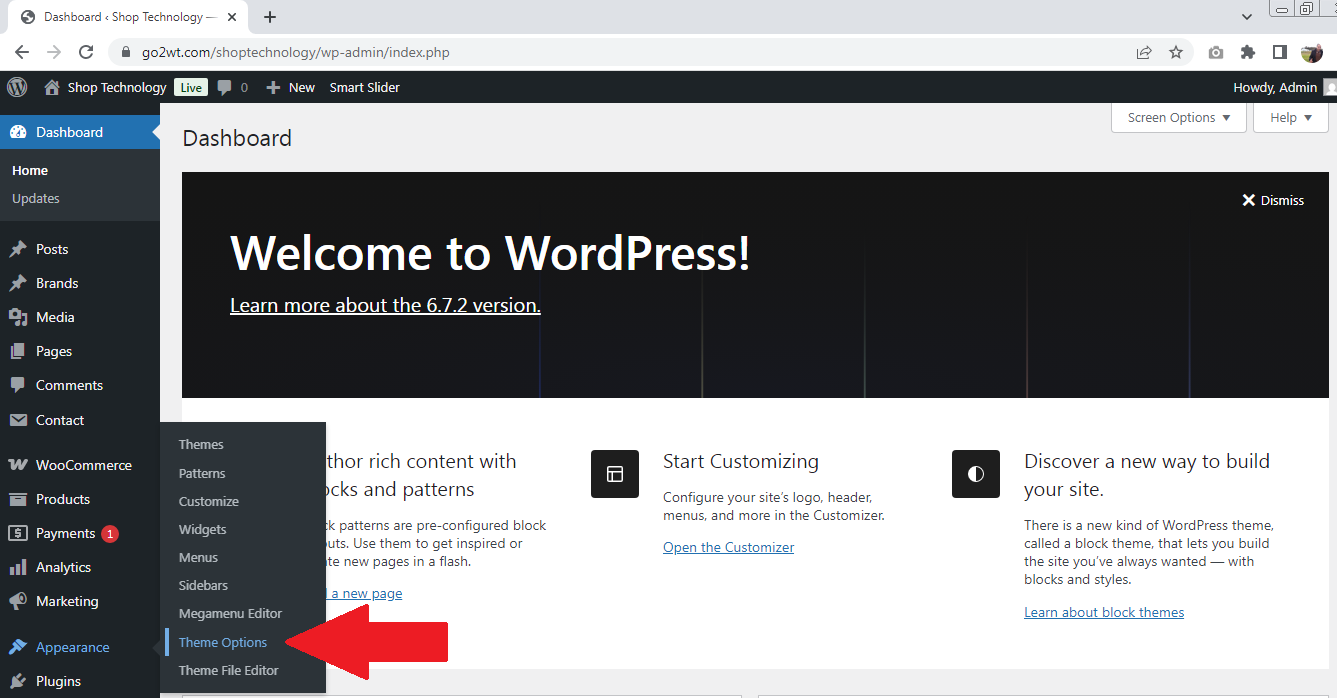Click the WooCommerce logo icon
This screenshot has height=698, width=1337.
(x=18, y=465)
